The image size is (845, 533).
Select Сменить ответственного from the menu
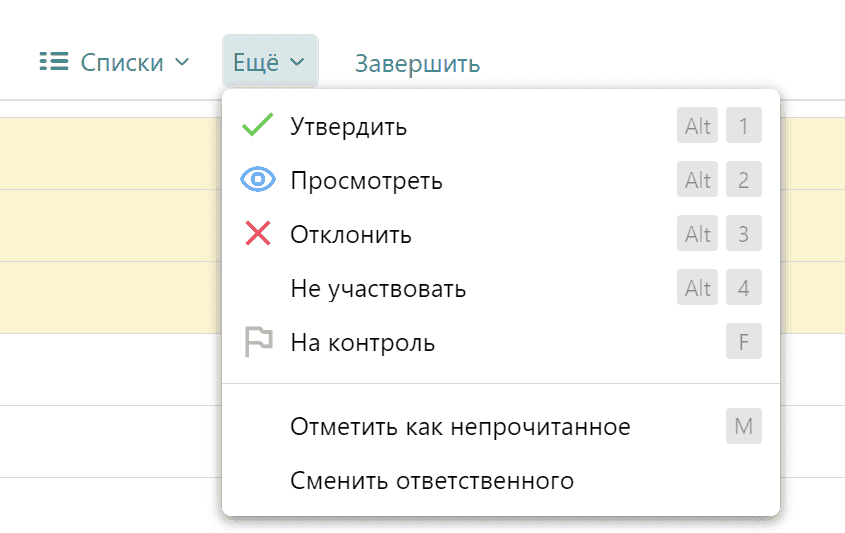click(432, 481)
